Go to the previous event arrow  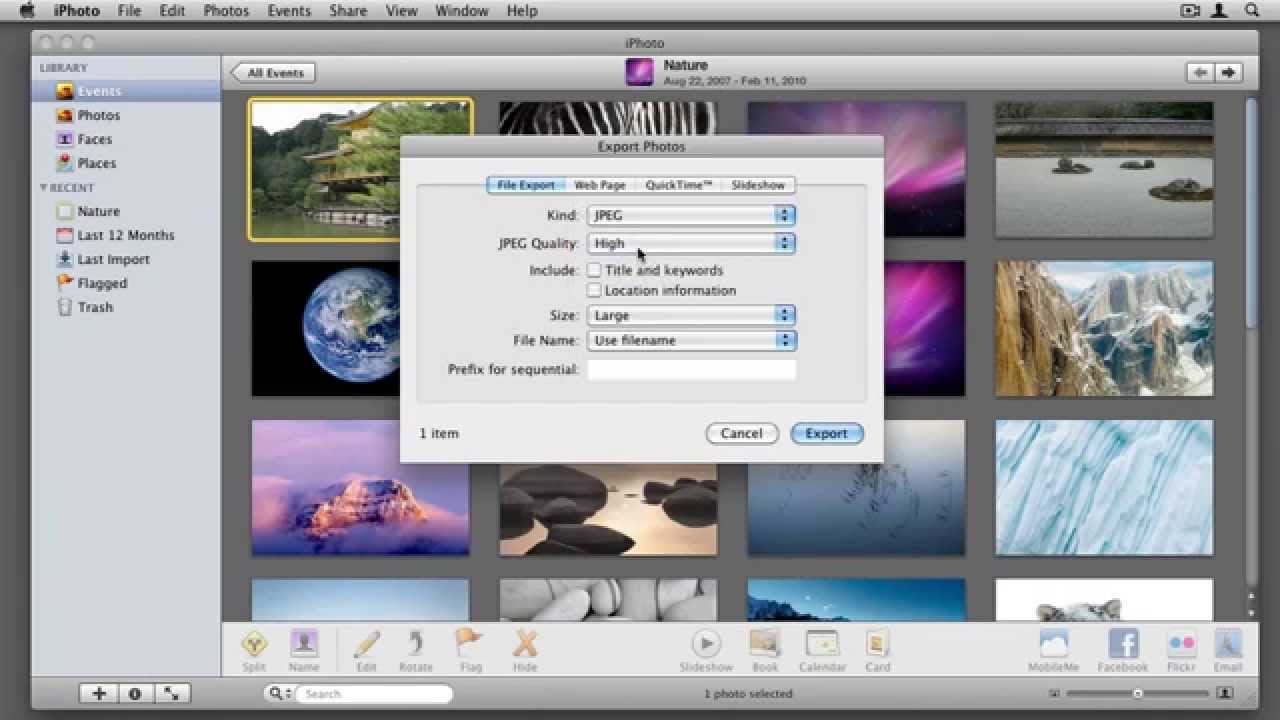[1200, 72]
